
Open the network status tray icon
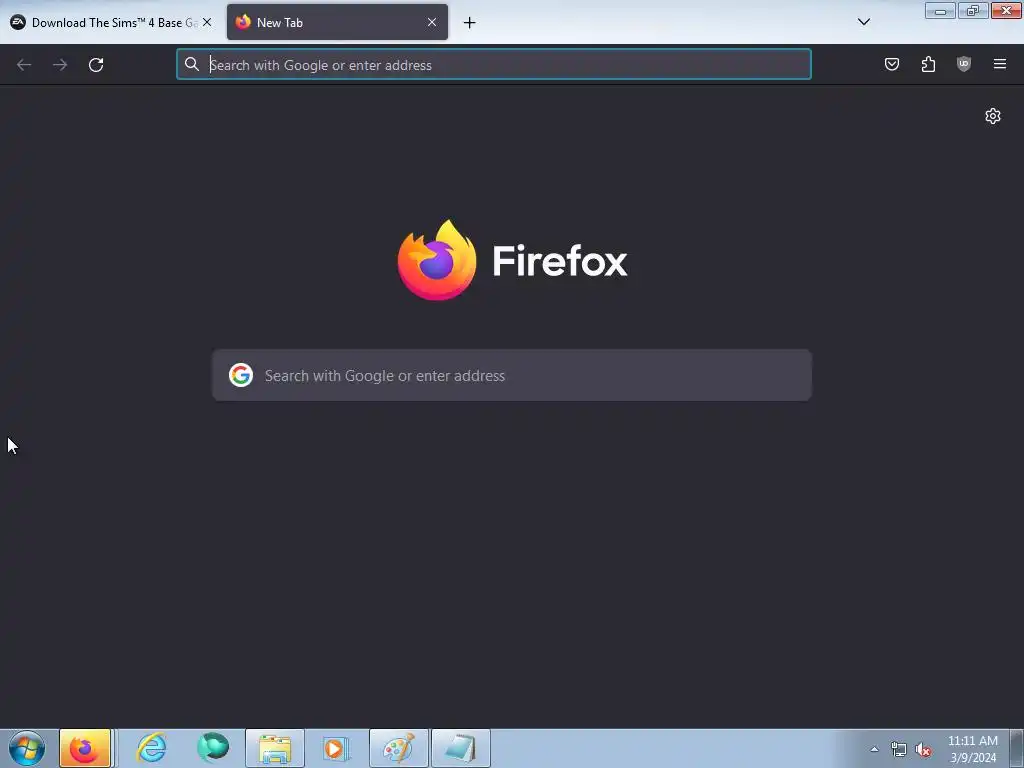[x=899, y=749]
